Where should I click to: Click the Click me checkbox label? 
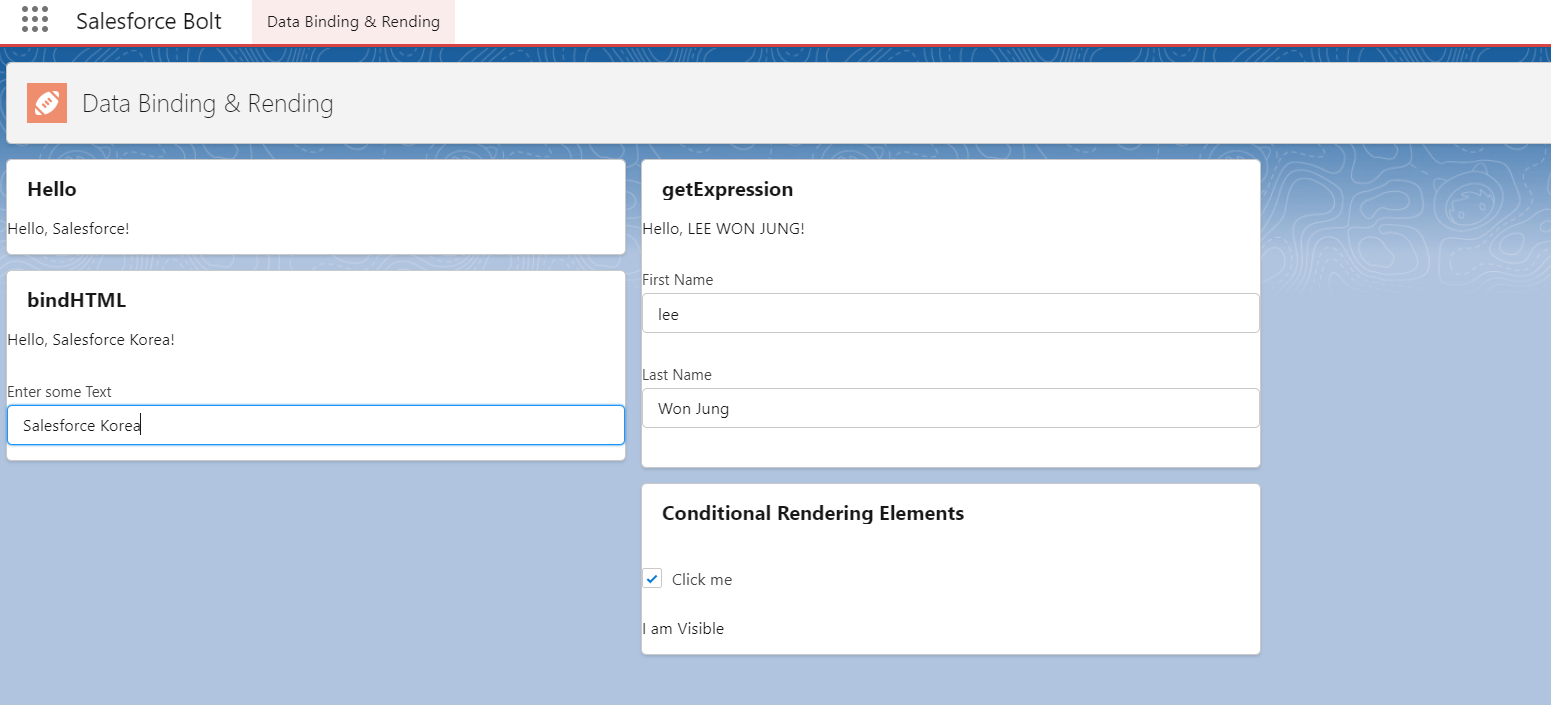pyautogui.click(x=702, y=580)
